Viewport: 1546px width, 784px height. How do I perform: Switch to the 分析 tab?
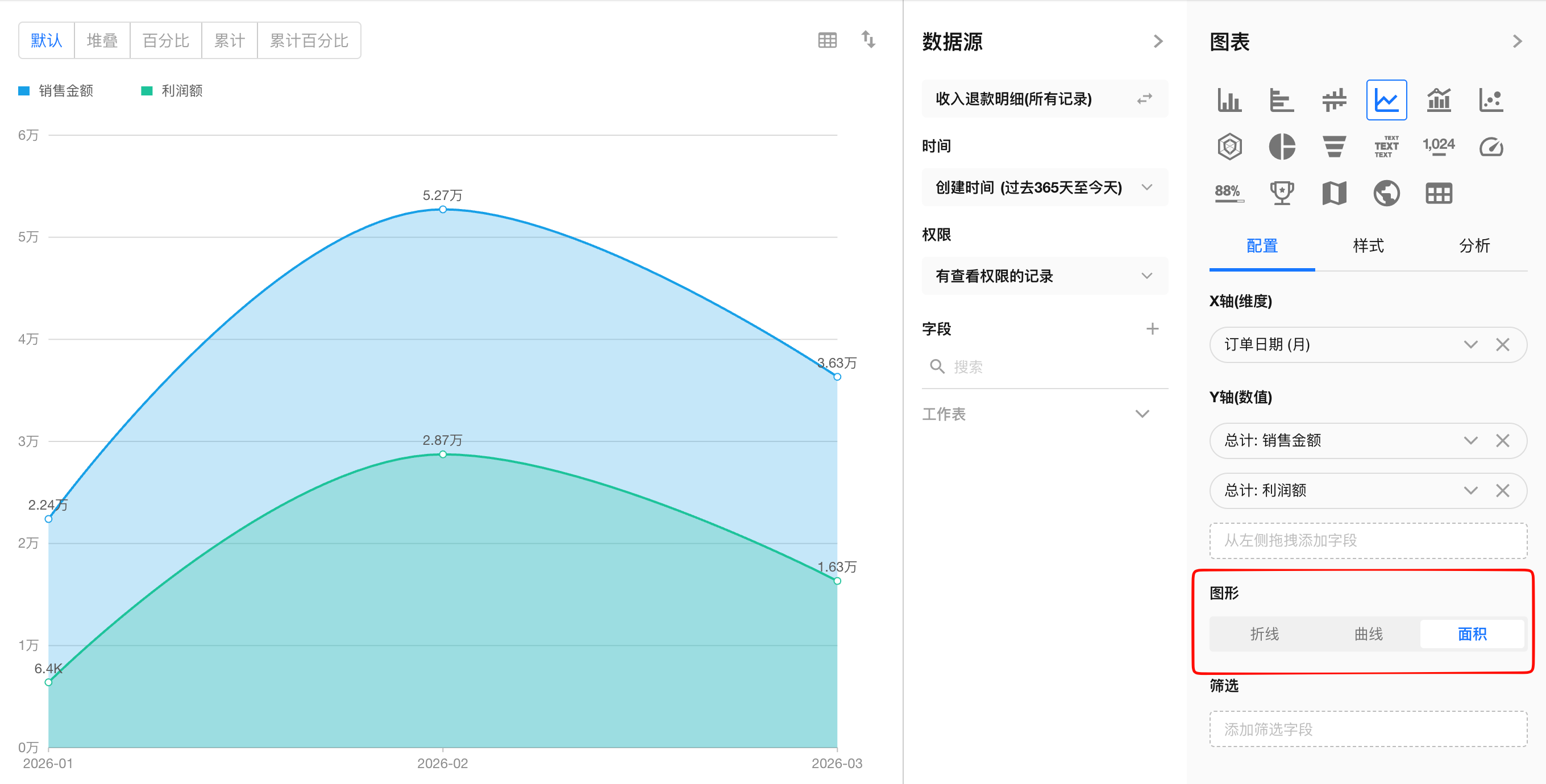click(1474, 246)
